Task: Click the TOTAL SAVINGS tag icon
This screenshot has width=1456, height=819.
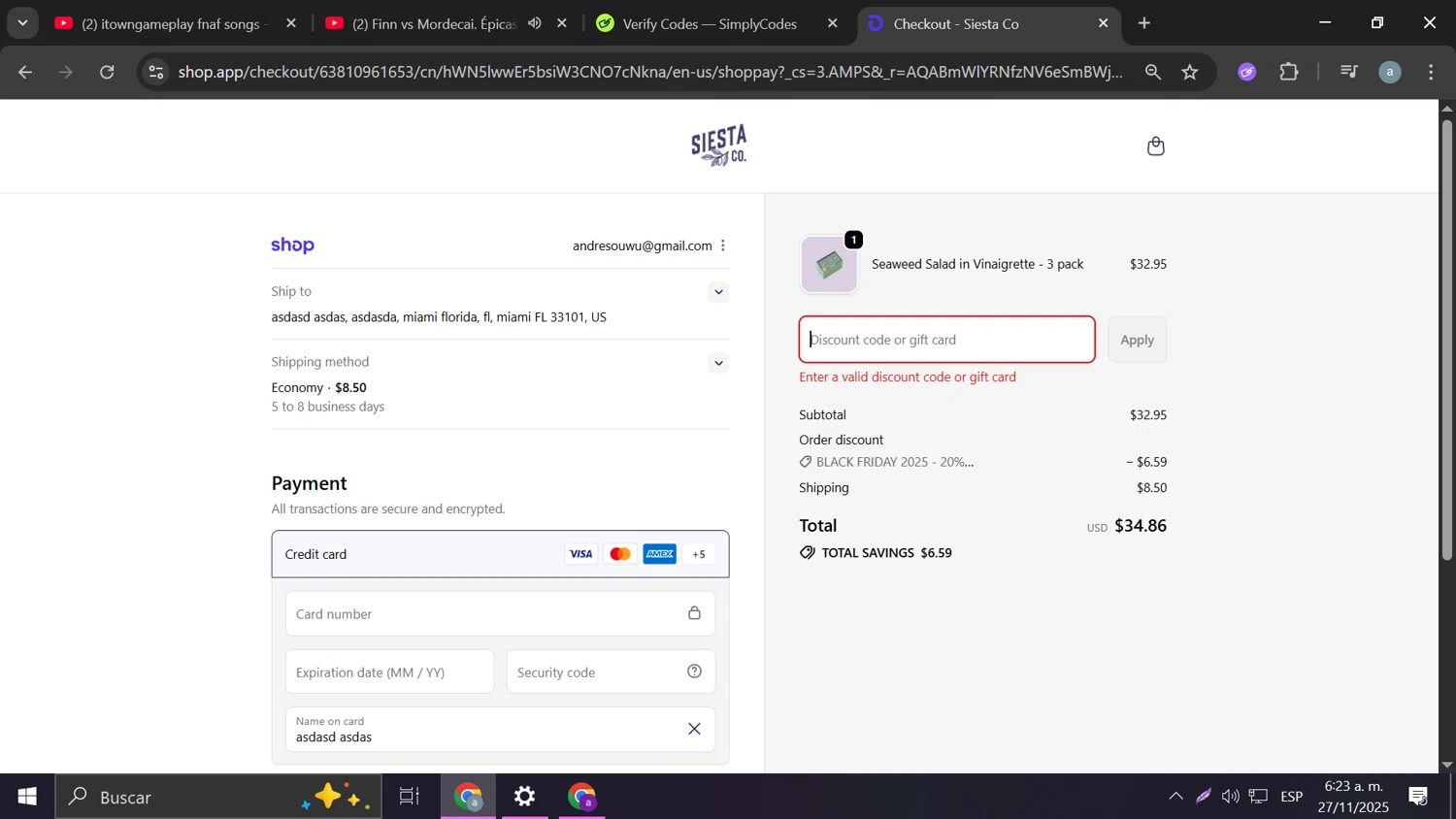Action: click(x=808, y=553)
